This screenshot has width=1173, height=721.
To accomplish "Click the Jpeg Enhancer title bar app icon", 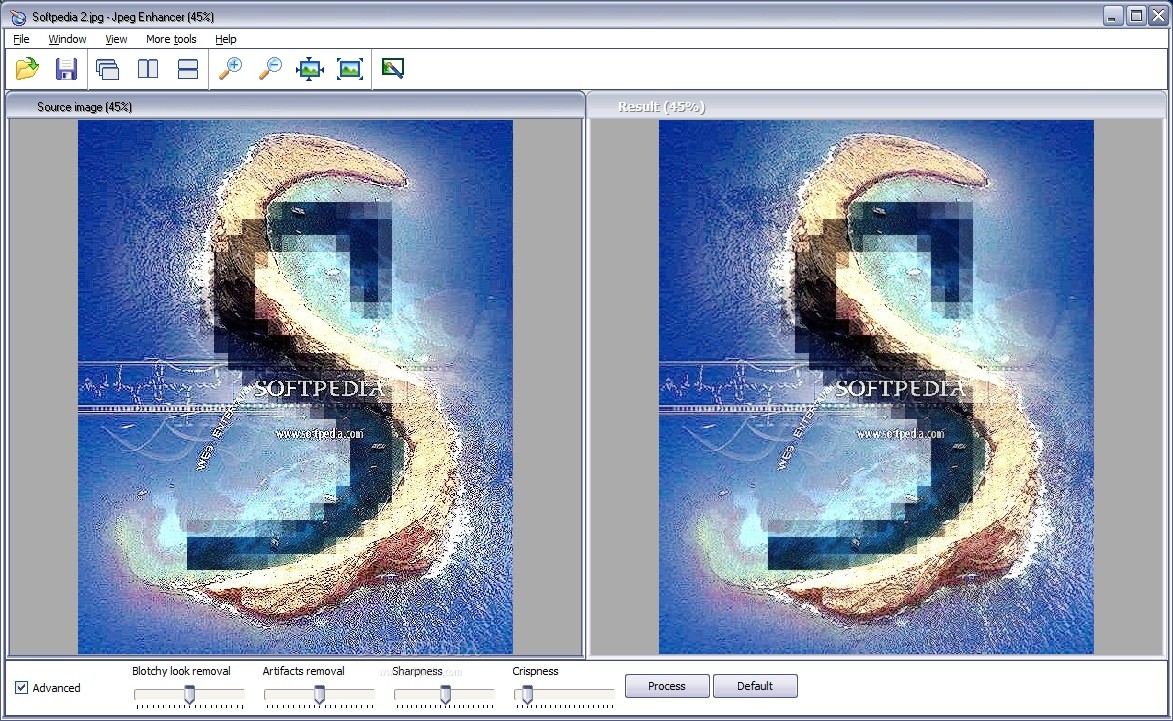I will point(18,16).
